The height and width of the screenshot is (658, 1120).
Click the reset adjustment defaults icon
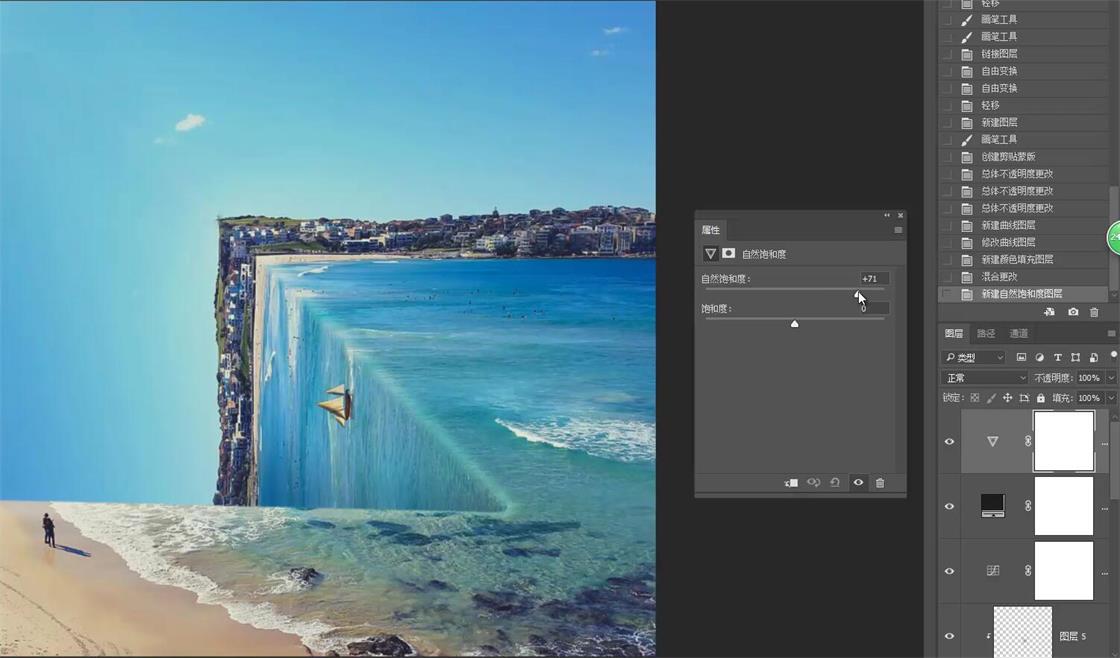click(x=835, y=483)
